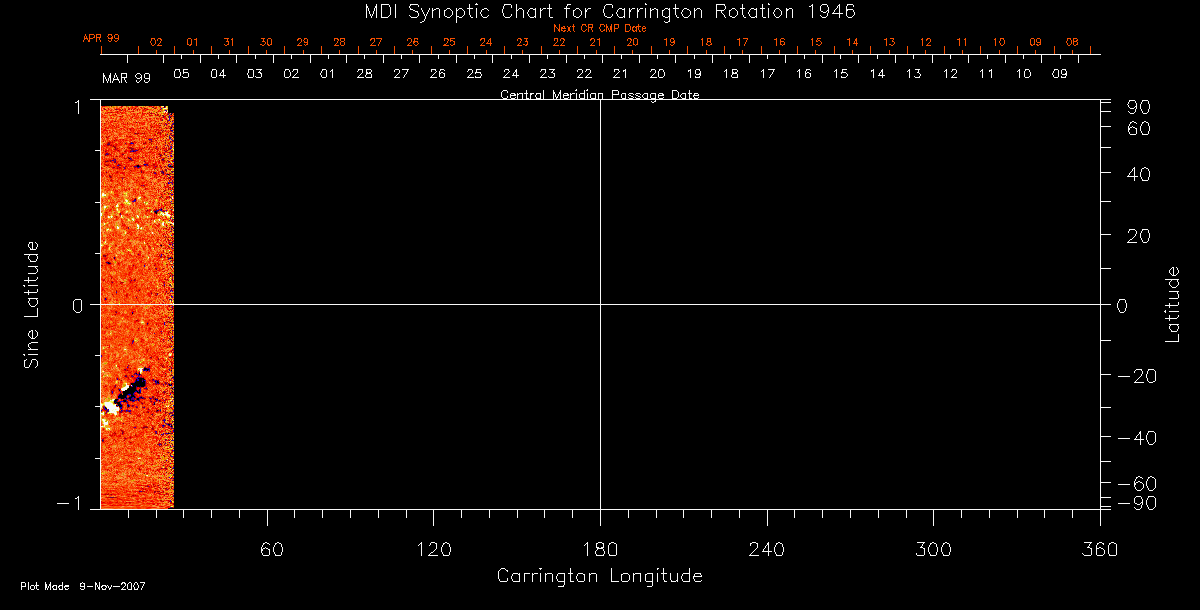Click the chart title mentioning Carrington Rotation 1946
This screenshot has height=610, width=1200.
coord(599,11)
